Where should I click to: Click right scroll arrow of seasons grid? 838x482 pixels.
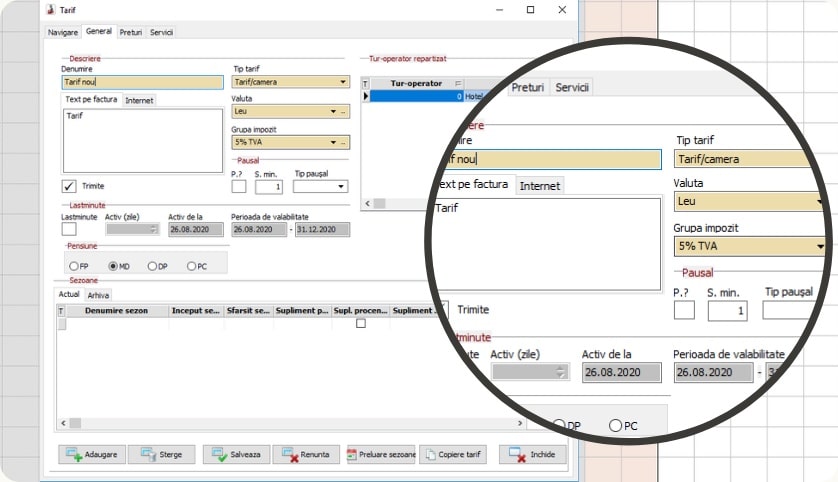coord(520,423)
